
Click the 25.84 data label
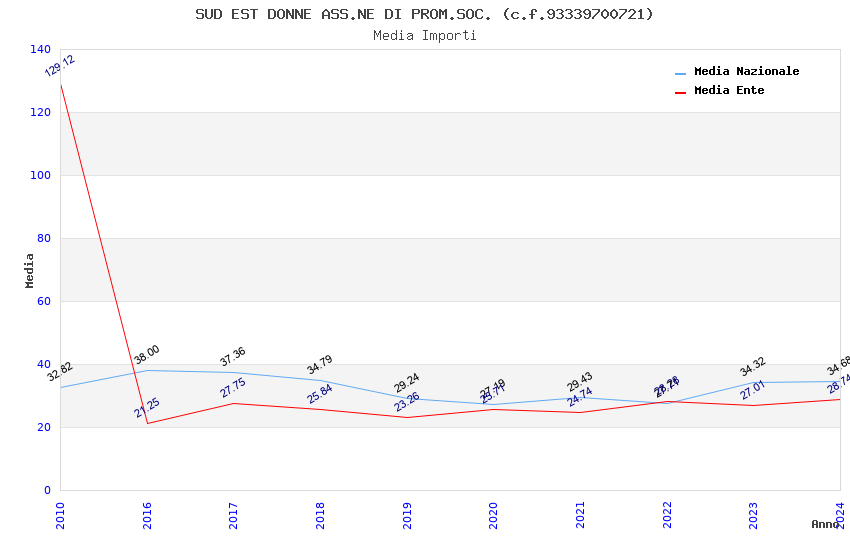(x=320, y=394)
